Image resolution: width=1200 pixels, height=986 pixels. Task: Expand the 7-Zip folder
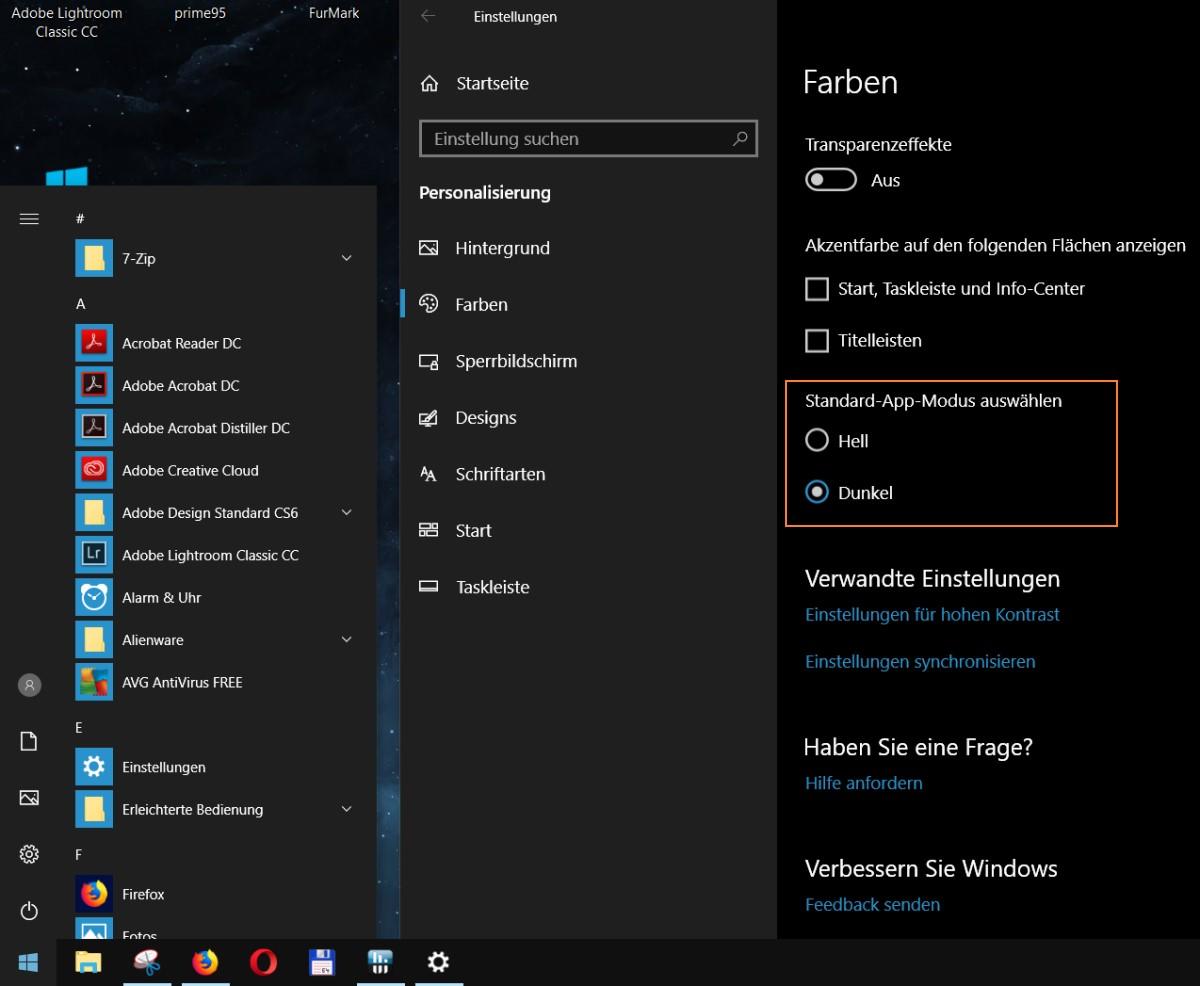tap(346, 258)
